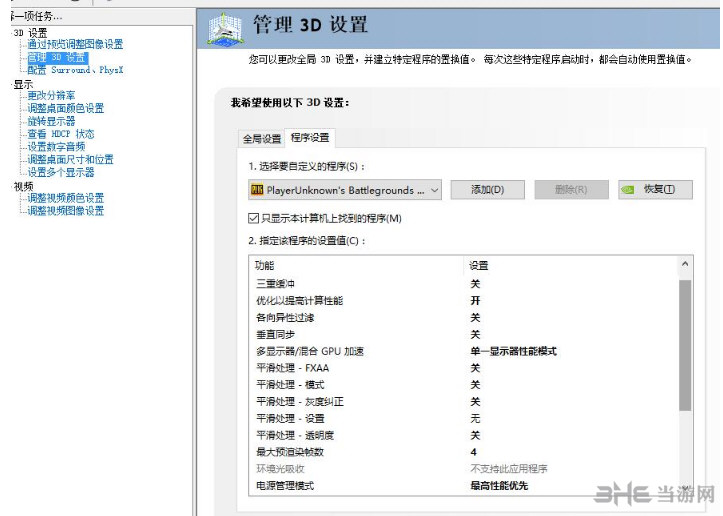Open 调整视频颜色设置 tree item
The height and width of the screenshot is (516, 723).
65,198
